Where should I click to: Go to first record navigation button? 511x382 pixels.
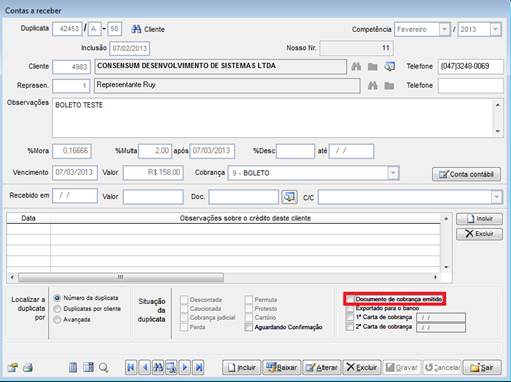tap(131, 367)
